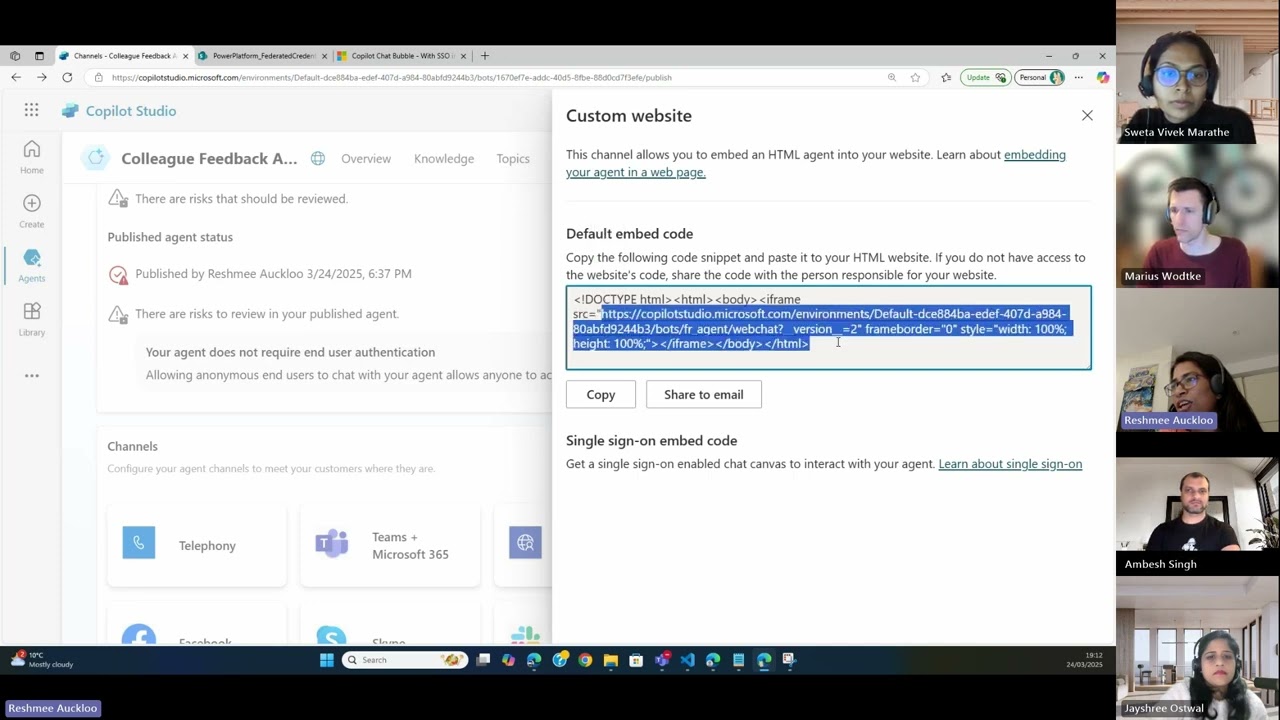Open Task View from the taskbar
1280x720 pixels.
pyautogui.click(x=483, y=660)
